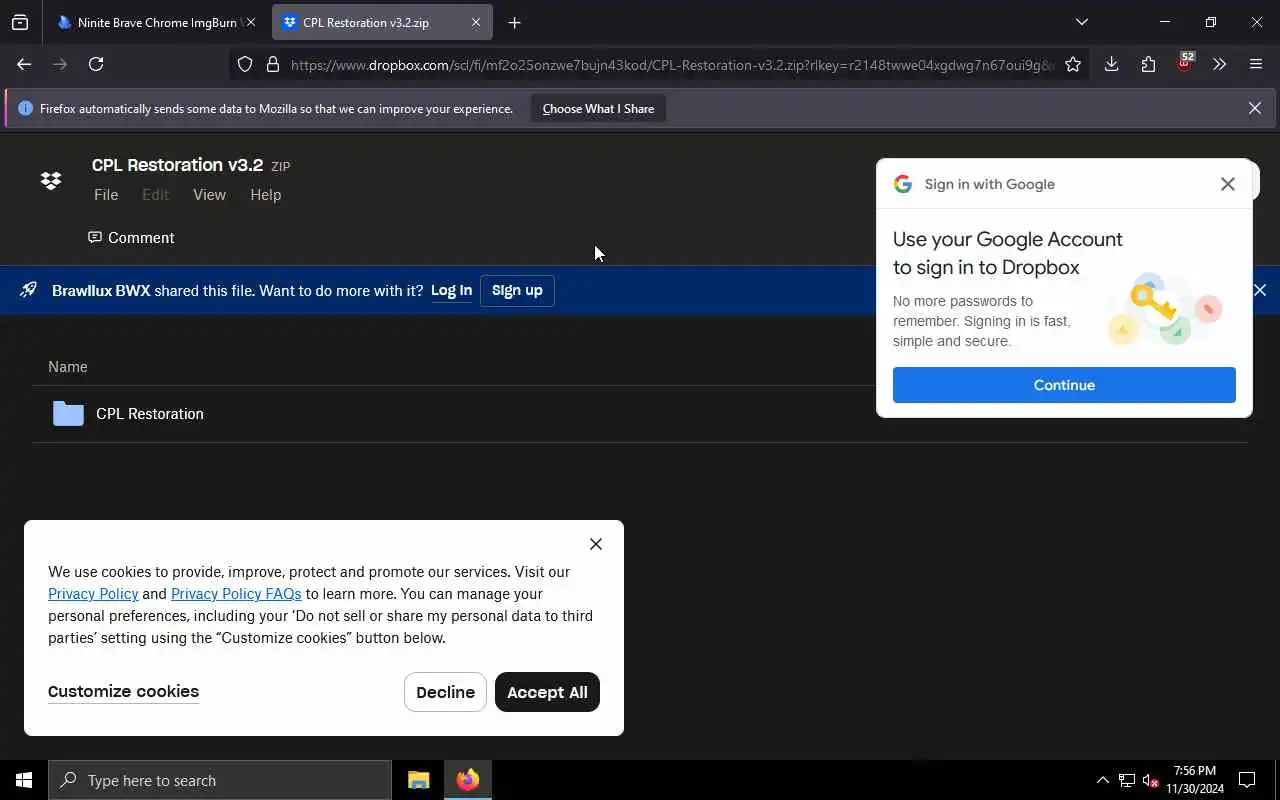Image resolution: width=1280 pixels, height=800 pixels.
Task: Show hidden system tray icons
Action: coord(1102,780)
